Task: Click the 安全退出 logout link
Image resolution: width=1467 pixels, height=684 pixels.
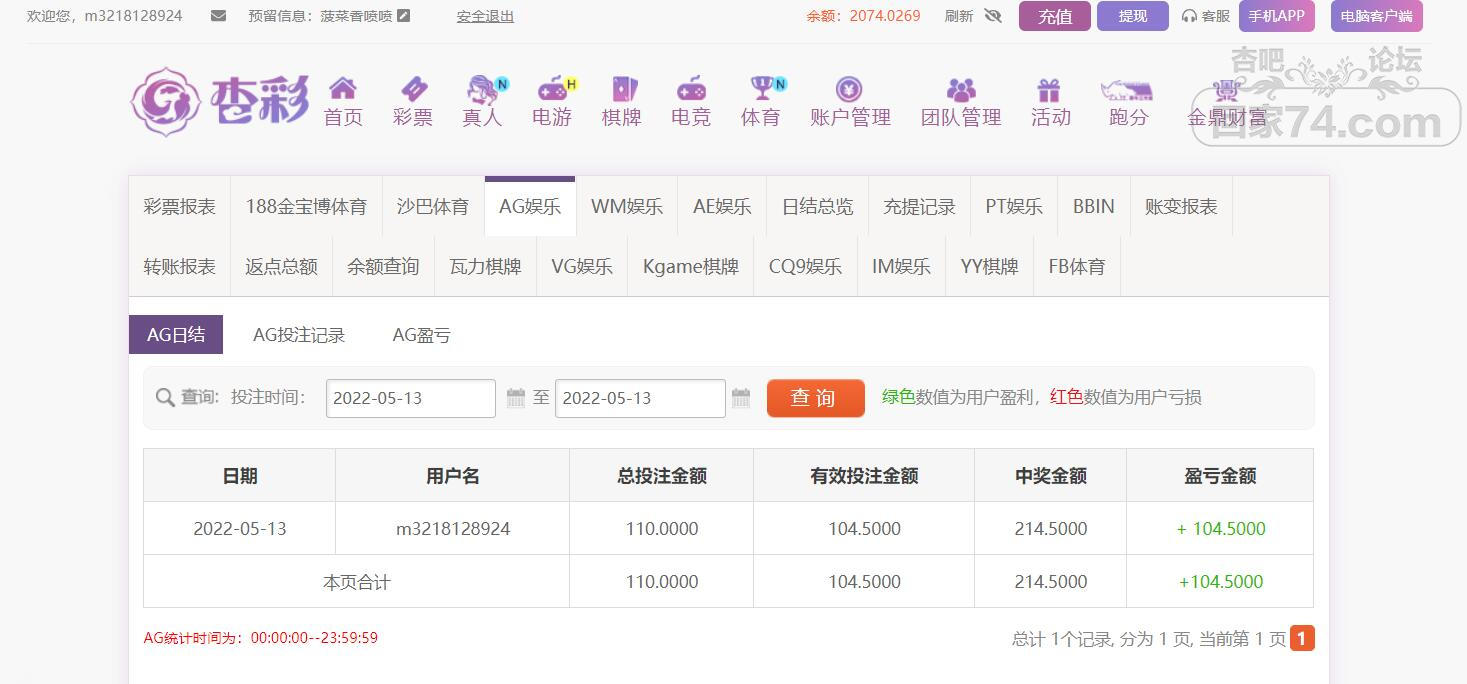Action: [485, 16]
